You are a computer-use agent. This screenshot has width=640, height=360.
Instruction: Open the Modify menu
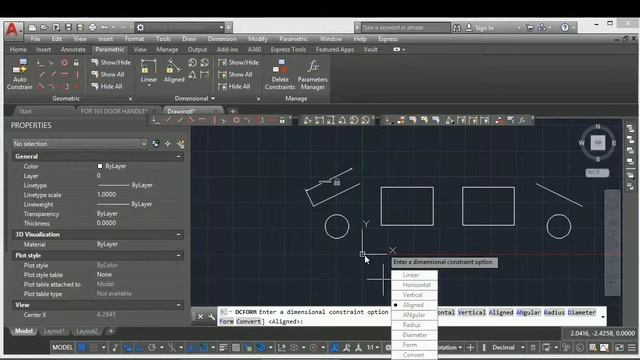[258, 39]
